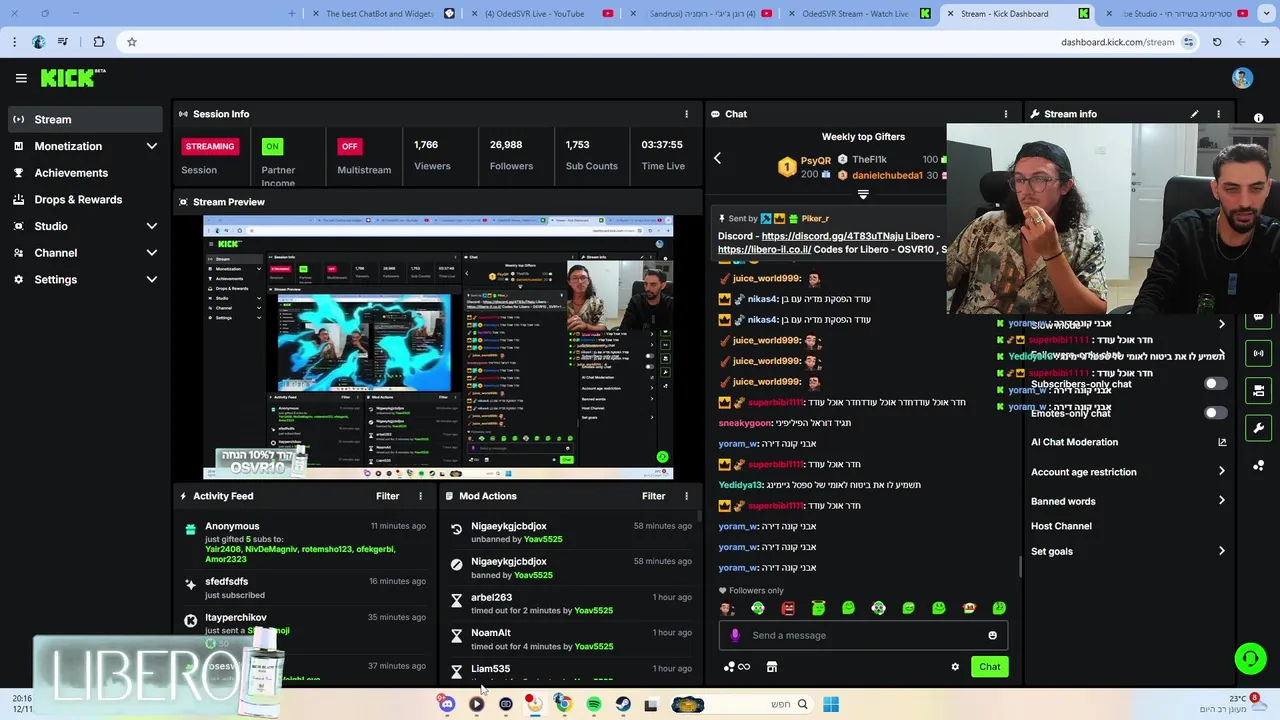Open the user profile avatar menu

click(x=1242, y=78)
